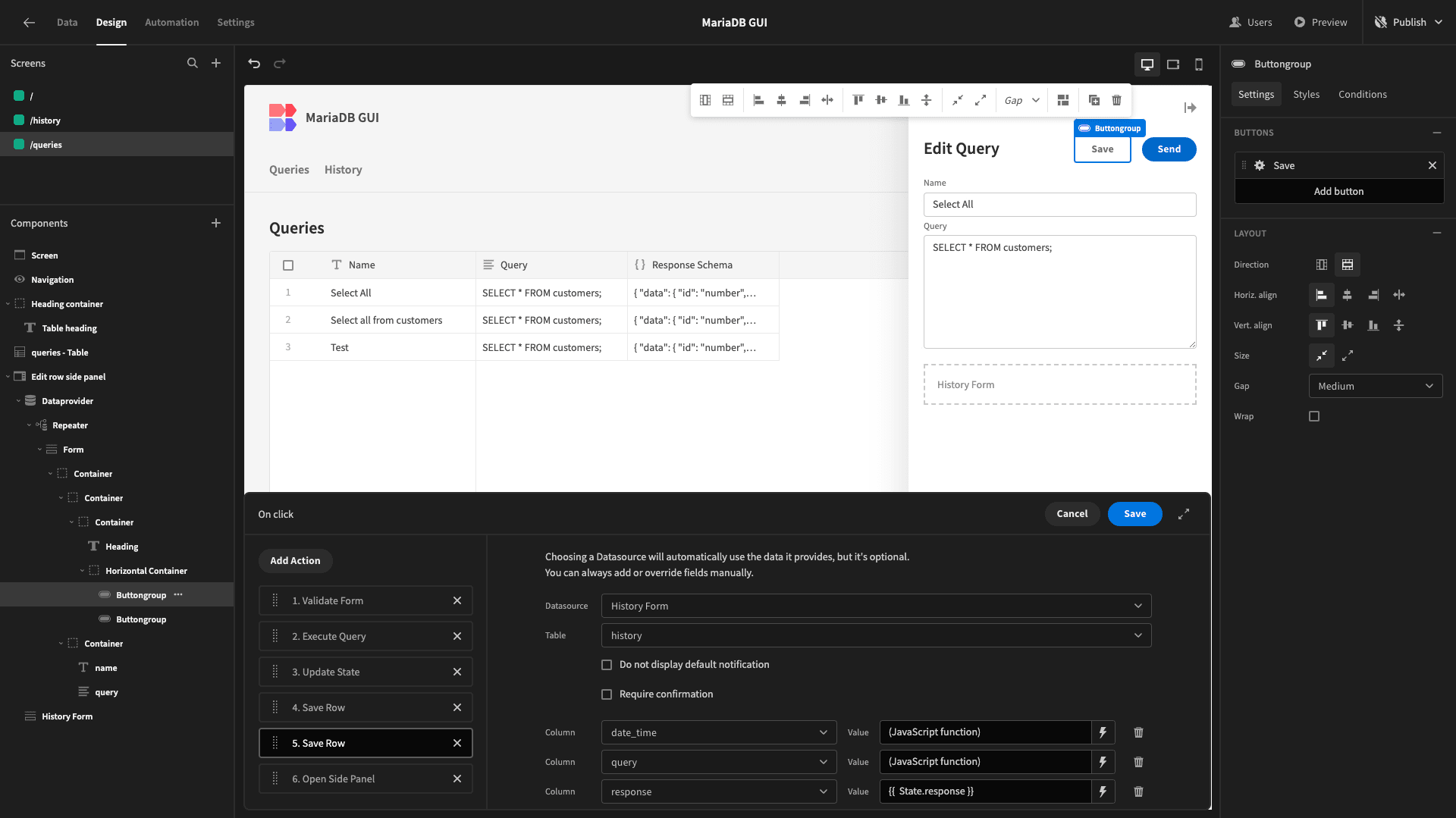Image resolution: width=1456 pixels, height=818 pixels.
Task: Set layout direction to row in settings panel
Action: (1348, 265)
